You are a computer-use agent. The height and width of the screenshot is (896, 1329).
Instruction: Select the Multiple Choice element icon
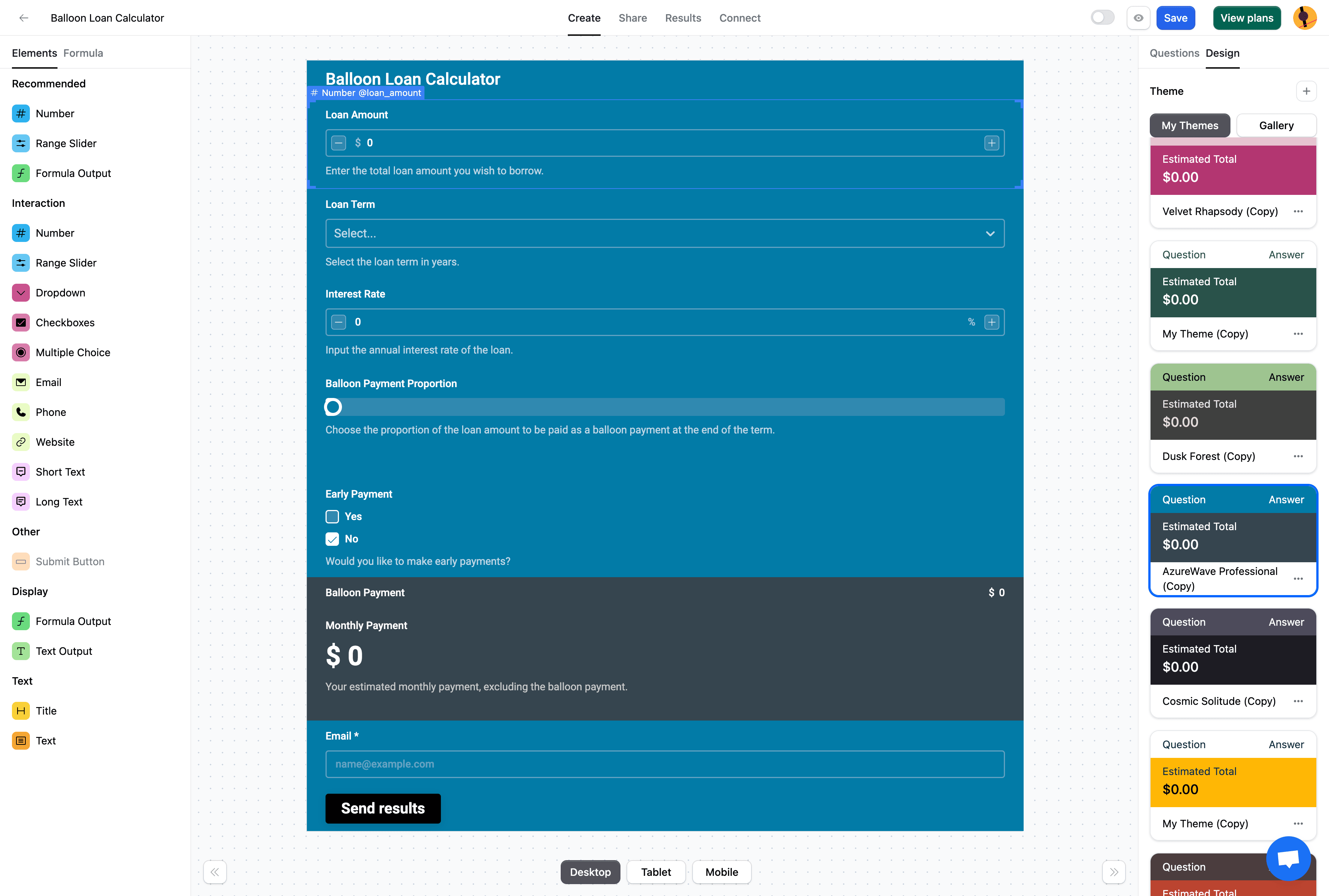tap(21, 352)
